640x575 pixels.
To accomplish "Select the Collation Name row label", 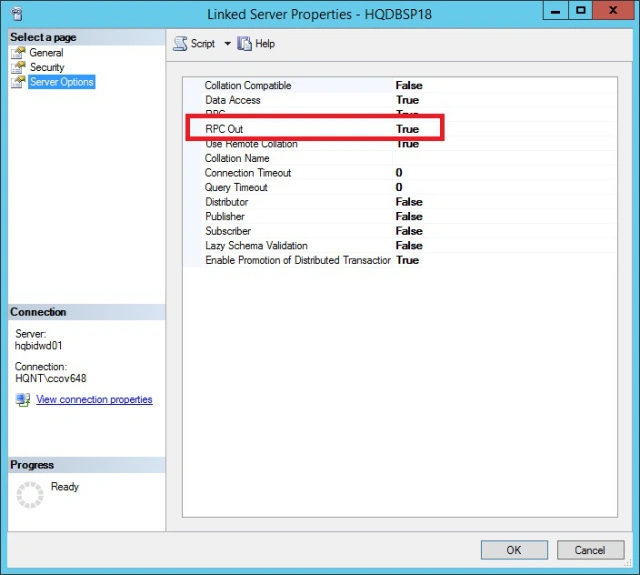I will pos(237,158).
